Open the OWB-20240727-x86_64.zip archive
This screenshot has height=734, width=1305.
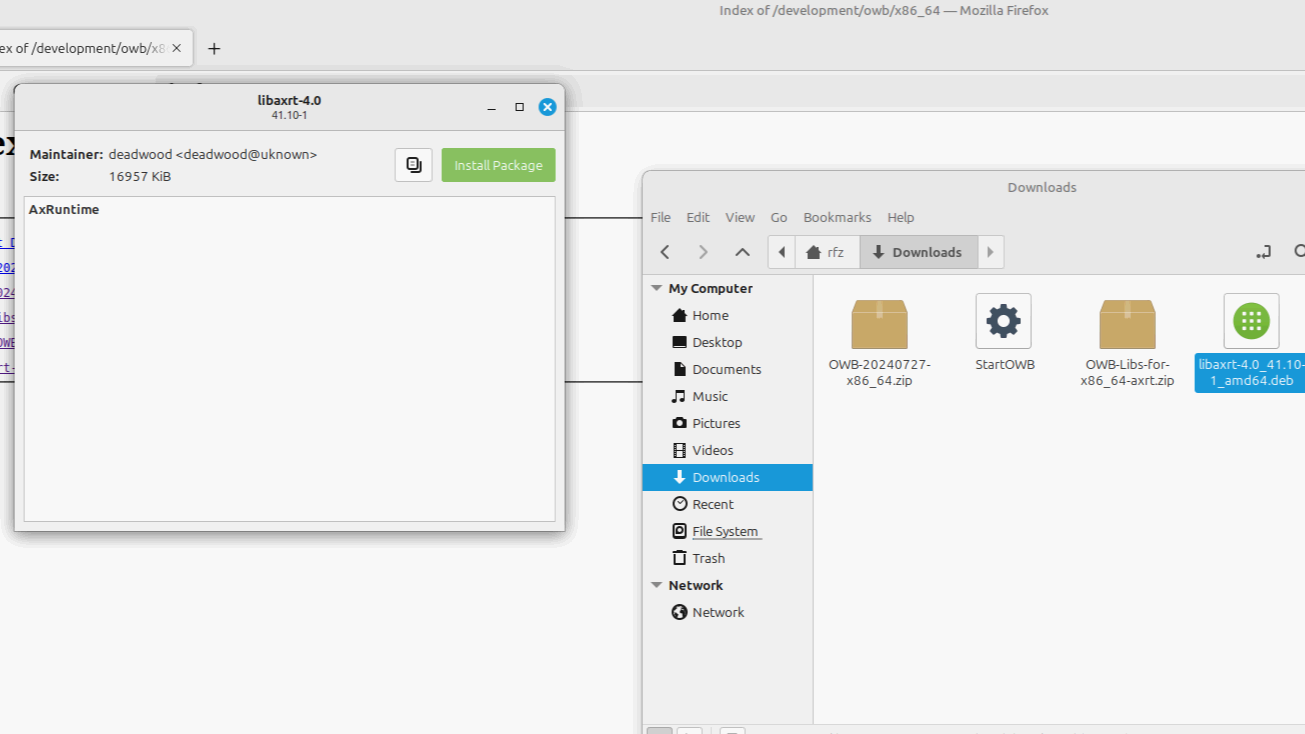[x=879, y=325]
